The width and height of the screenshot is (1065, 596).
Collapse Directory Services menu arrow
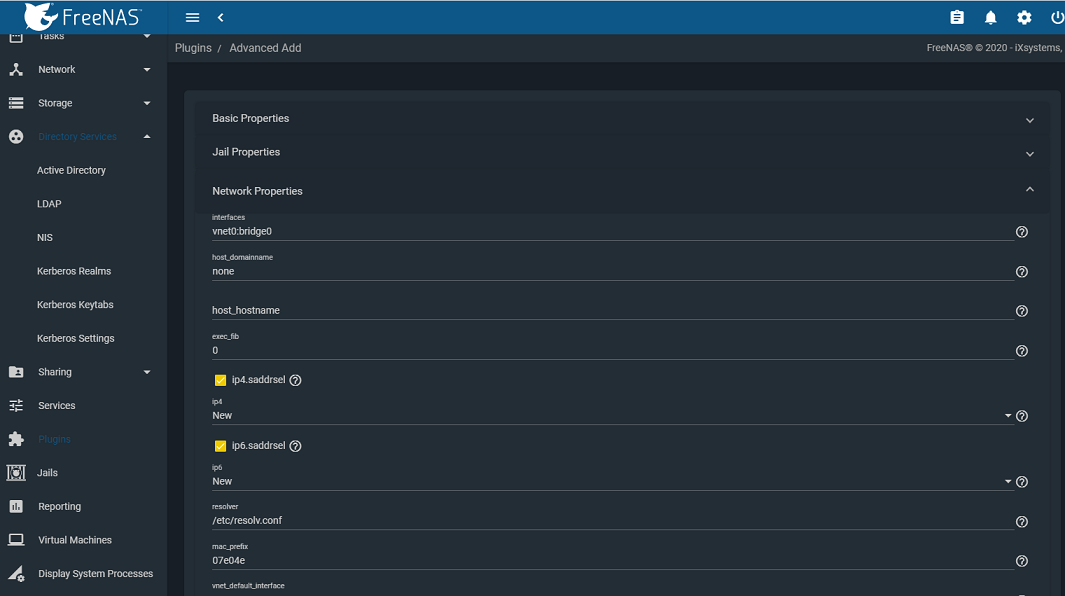coord(147,137)
